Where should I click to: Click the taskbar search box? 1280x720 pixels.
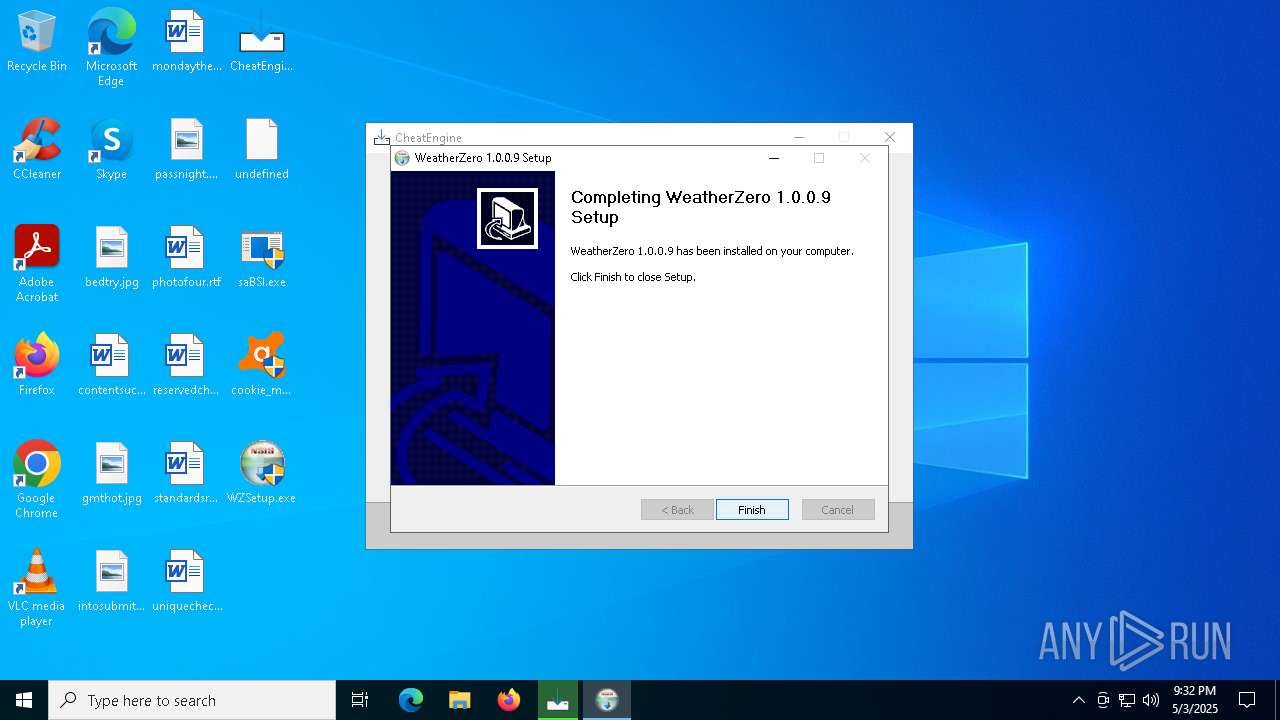click(x=192, y=700)
